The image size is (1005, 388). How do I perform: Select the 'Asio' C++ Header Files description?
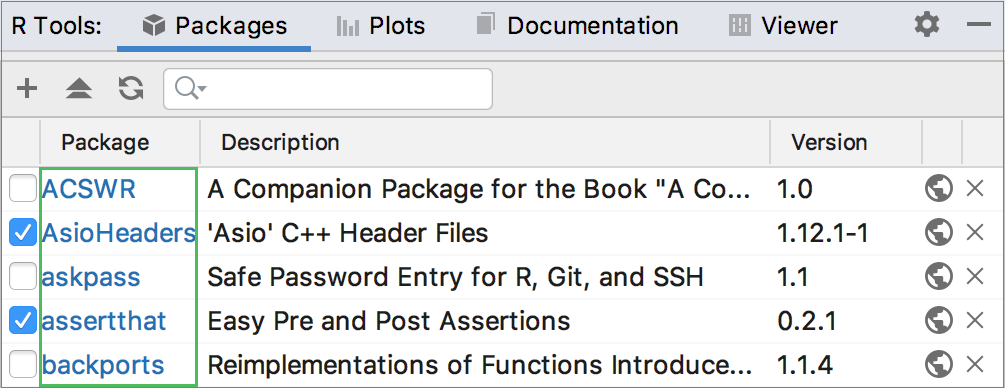coord(348,233)
